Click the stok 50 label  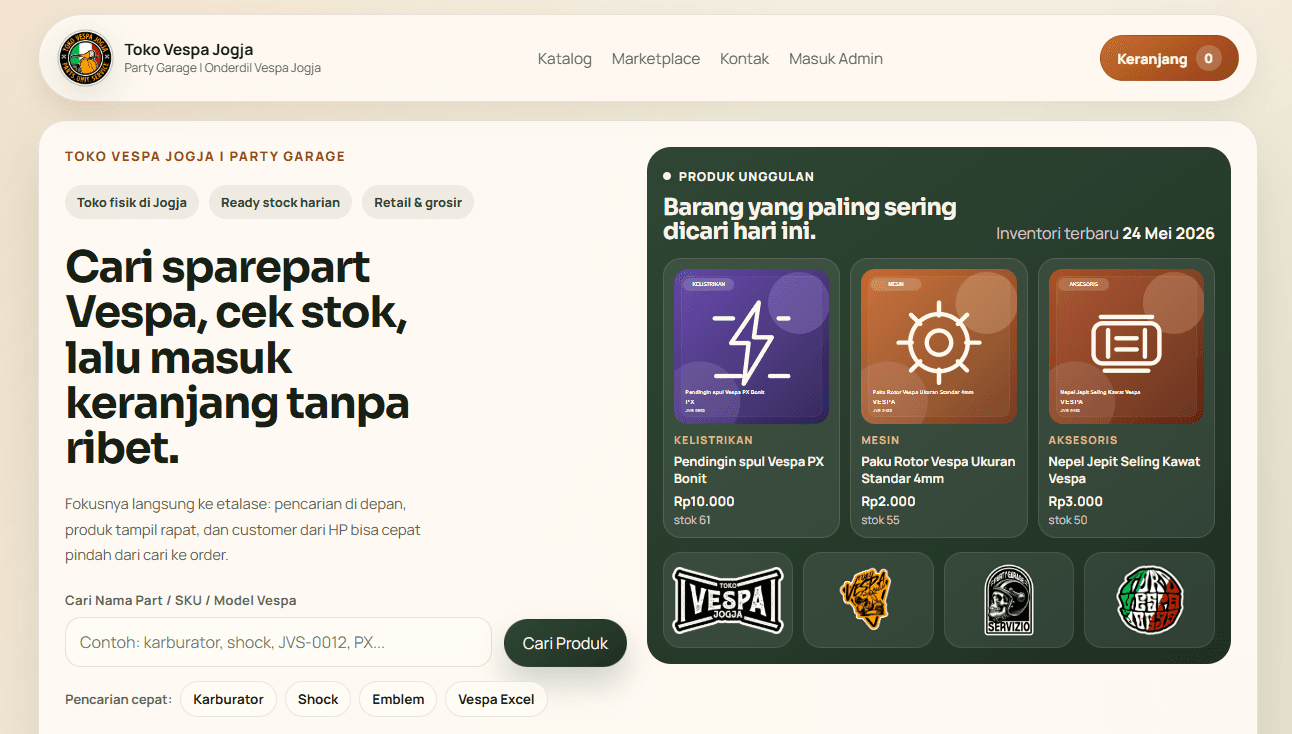point(1068,520)
